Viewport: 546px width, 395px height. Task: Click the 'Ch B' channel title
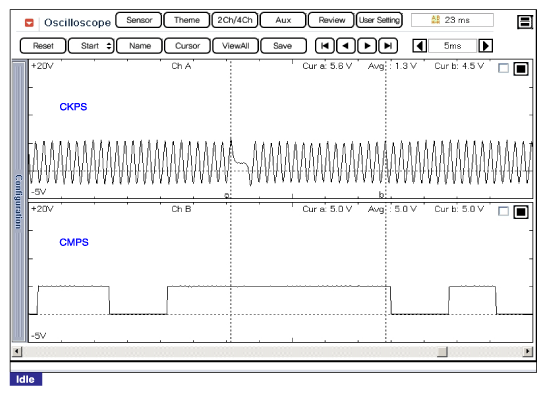(181, 209)
